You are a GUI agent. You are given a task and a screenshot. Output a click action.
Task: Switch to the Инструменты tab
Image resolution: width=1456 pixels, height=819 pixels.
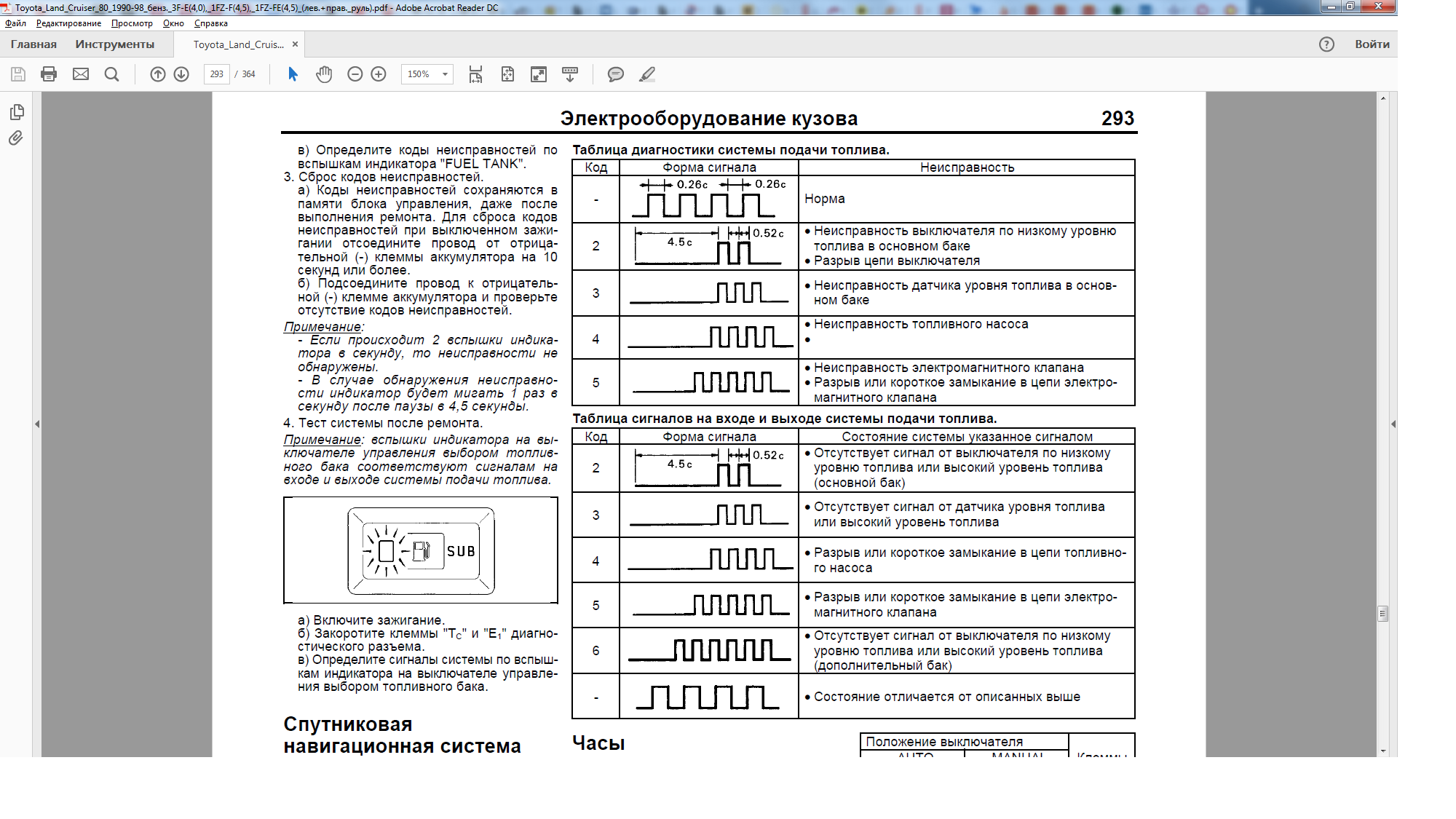[115, 44]
